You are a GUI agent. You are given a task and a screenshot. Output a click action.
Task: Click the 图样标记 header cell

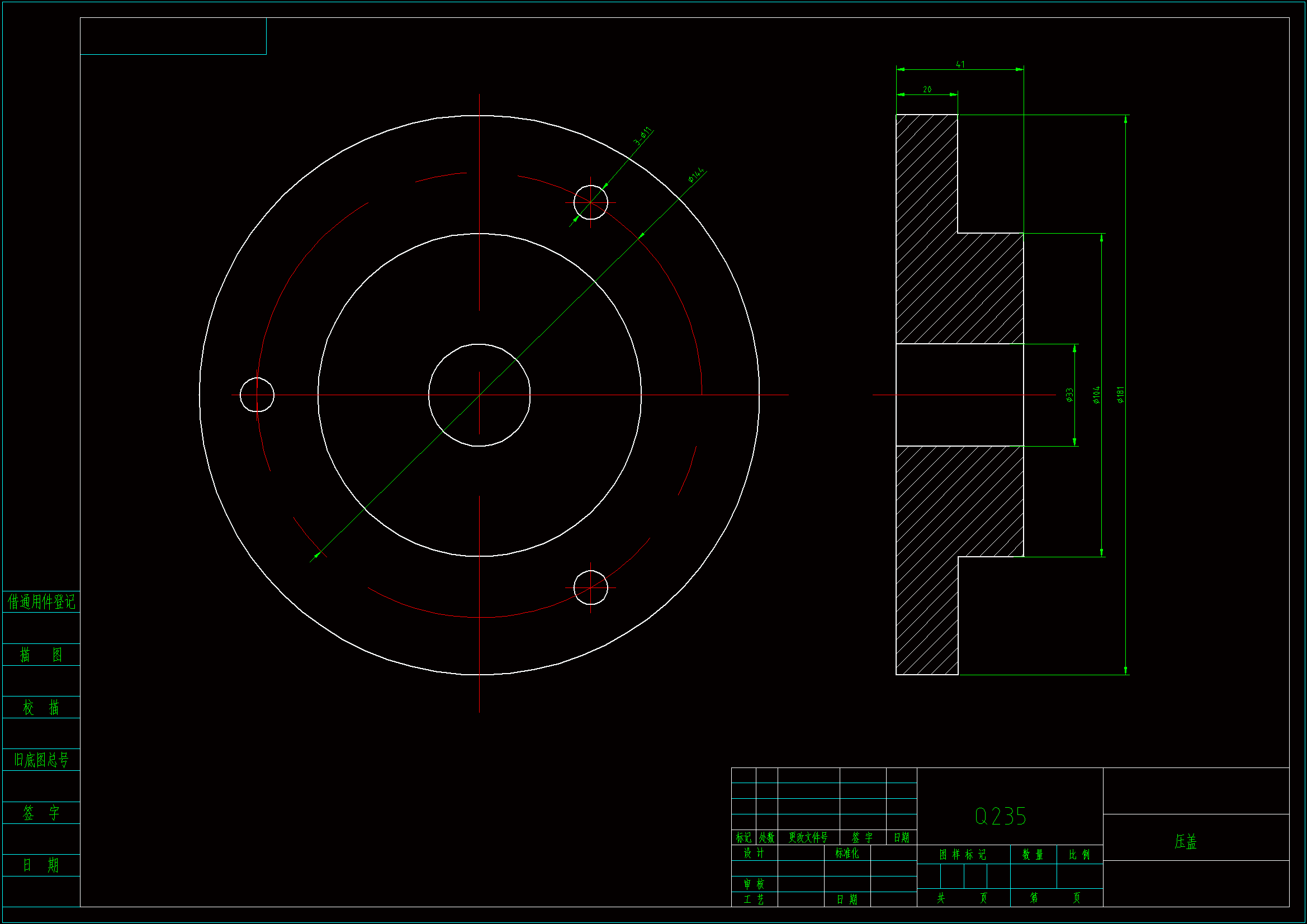963,855
